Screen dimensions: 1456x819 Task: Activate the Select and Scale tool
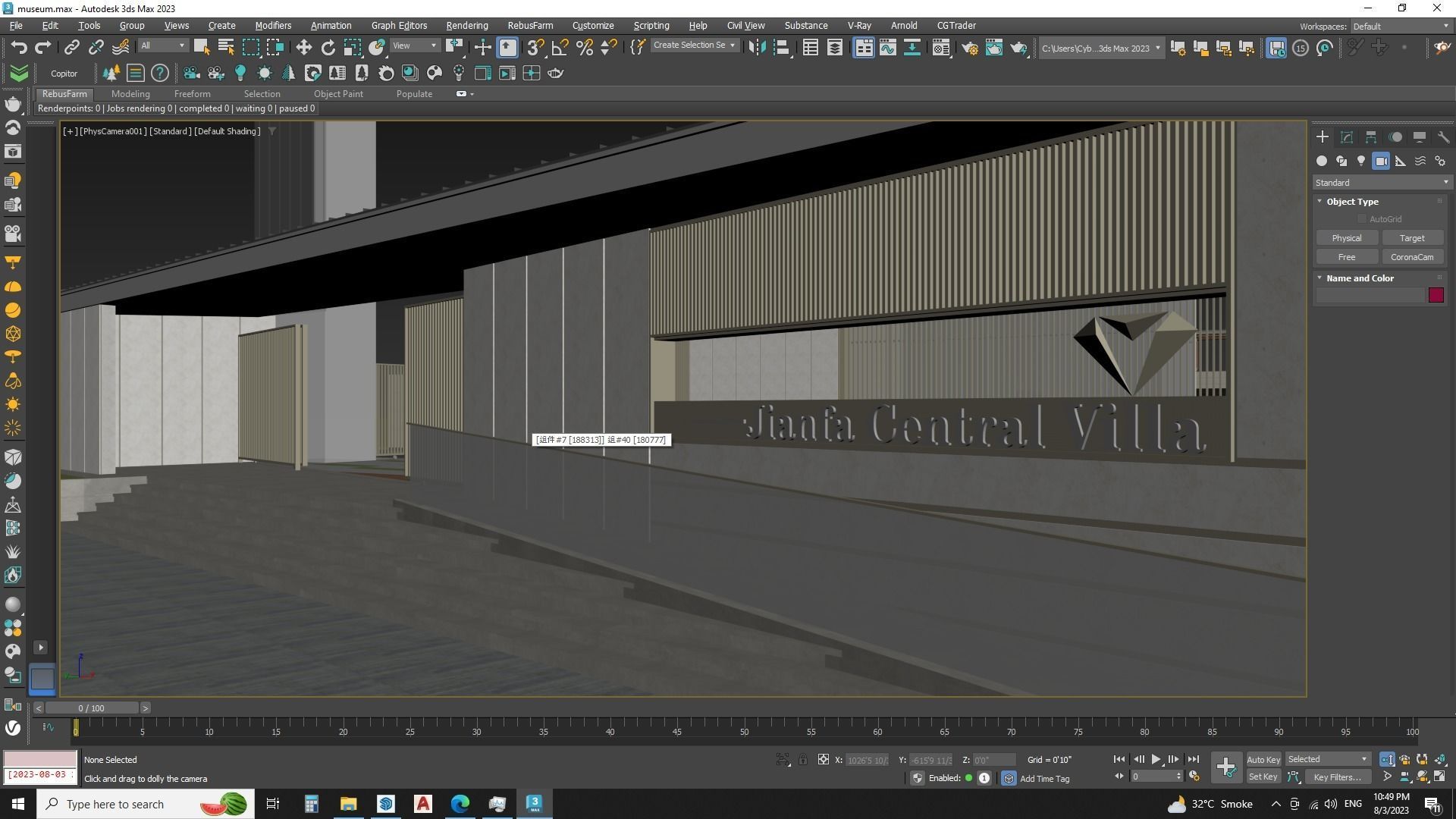tap(352, 47)
